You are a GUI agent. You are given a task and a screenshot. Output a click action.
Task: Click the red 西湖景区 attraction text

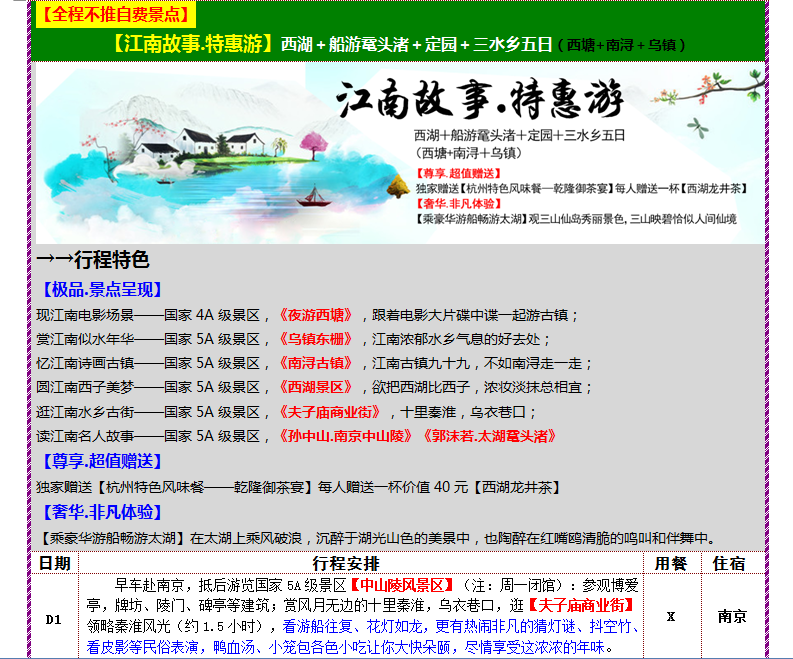[x=316, y=387]
